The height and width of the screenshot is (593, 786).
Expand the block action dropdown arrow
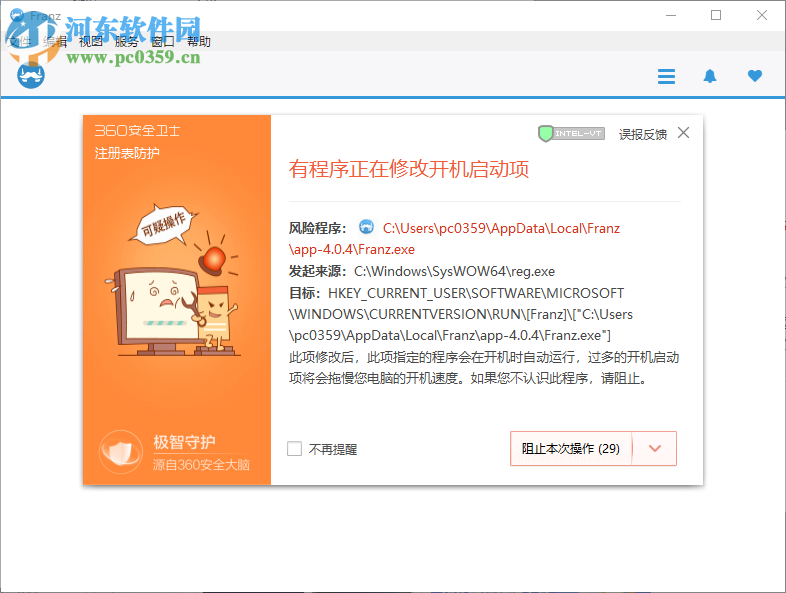pyautogui.click(x=655, y=449)
